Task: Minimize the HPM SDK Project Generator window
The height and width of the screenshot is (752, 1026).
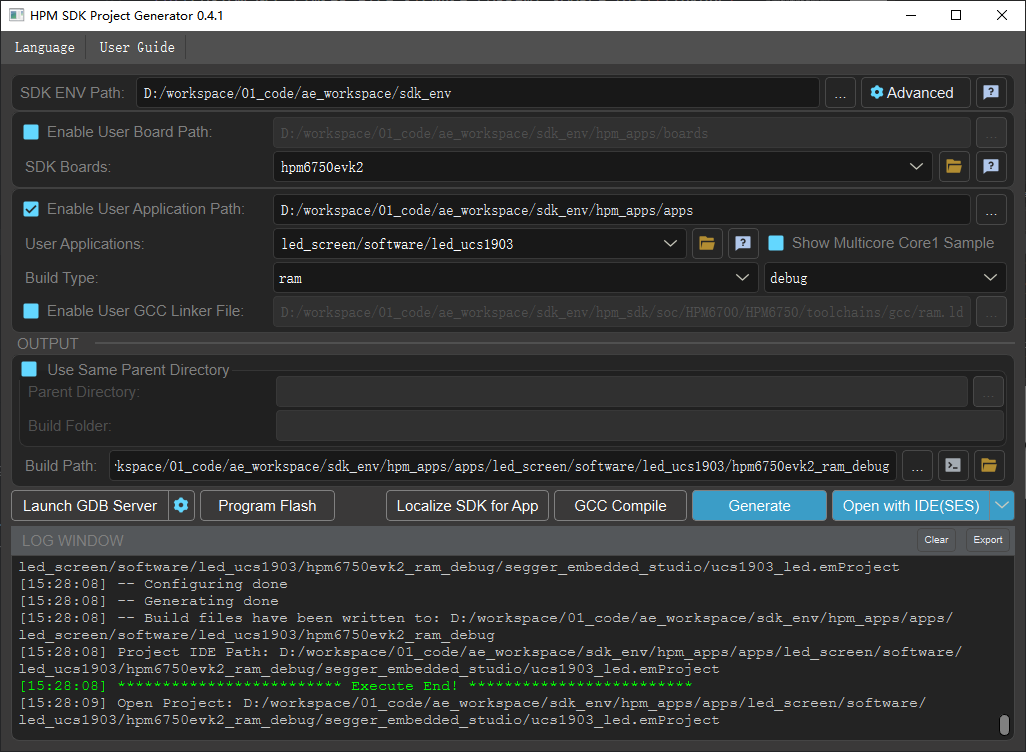Action: coord(910,15)
